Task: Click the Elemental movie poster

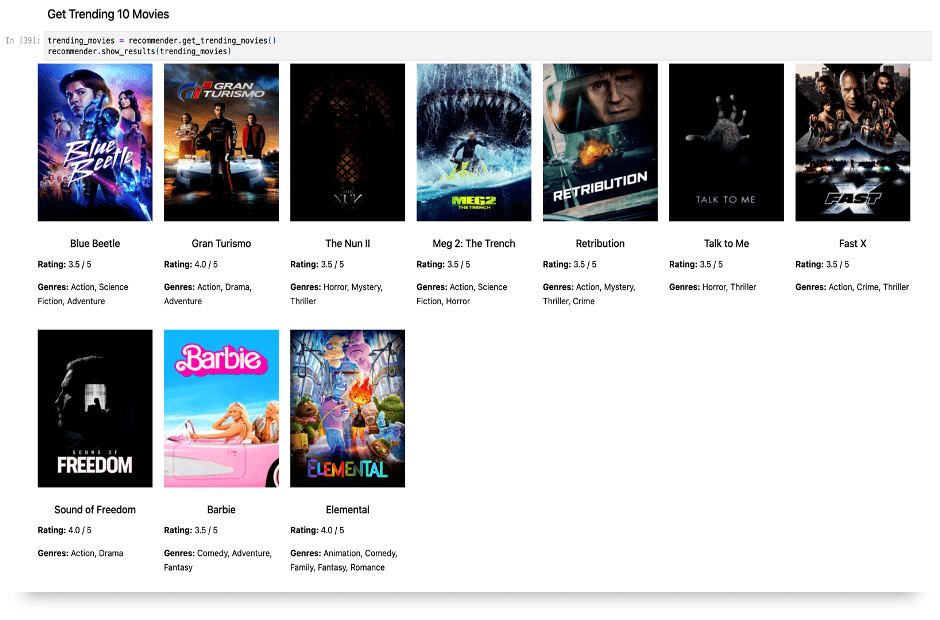Action: (x=347, y=408)
